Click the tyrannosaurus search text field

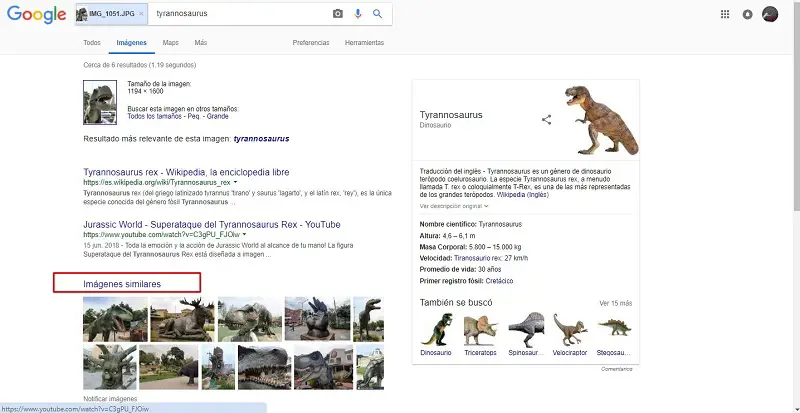[240, 14]
